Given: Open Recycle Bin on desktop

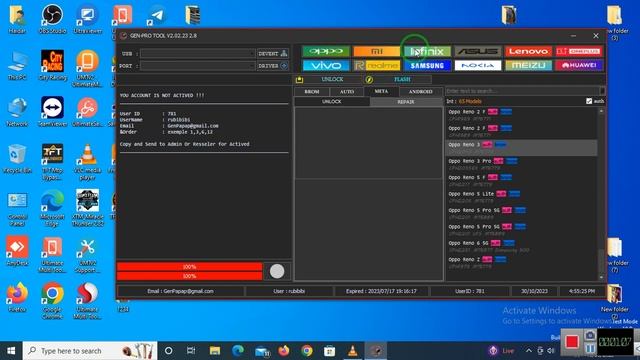Looking at the screenshot, I should coord(17,158).
